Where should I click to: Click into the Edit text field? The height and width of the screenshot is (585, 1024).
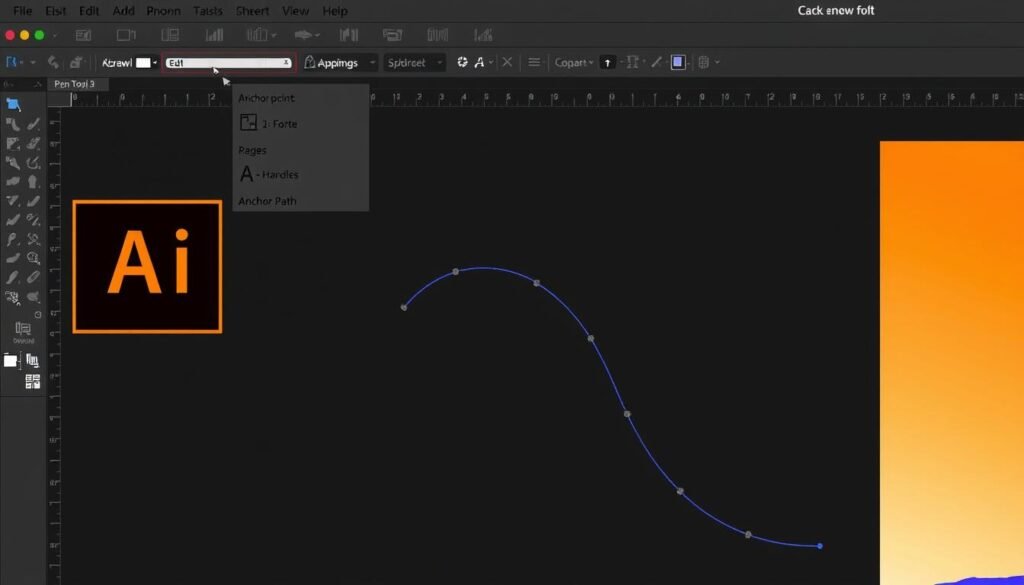229,63
